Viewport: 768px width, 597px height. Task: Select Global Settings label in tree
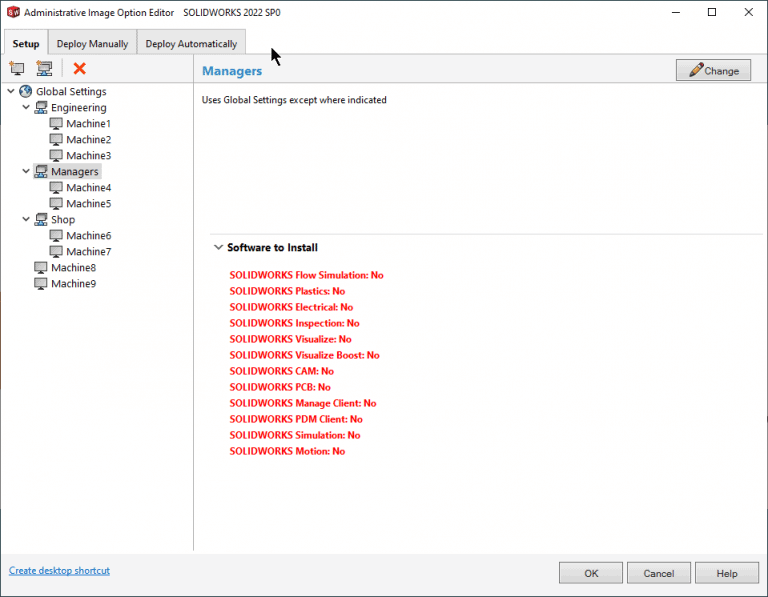tap(71, 92)
